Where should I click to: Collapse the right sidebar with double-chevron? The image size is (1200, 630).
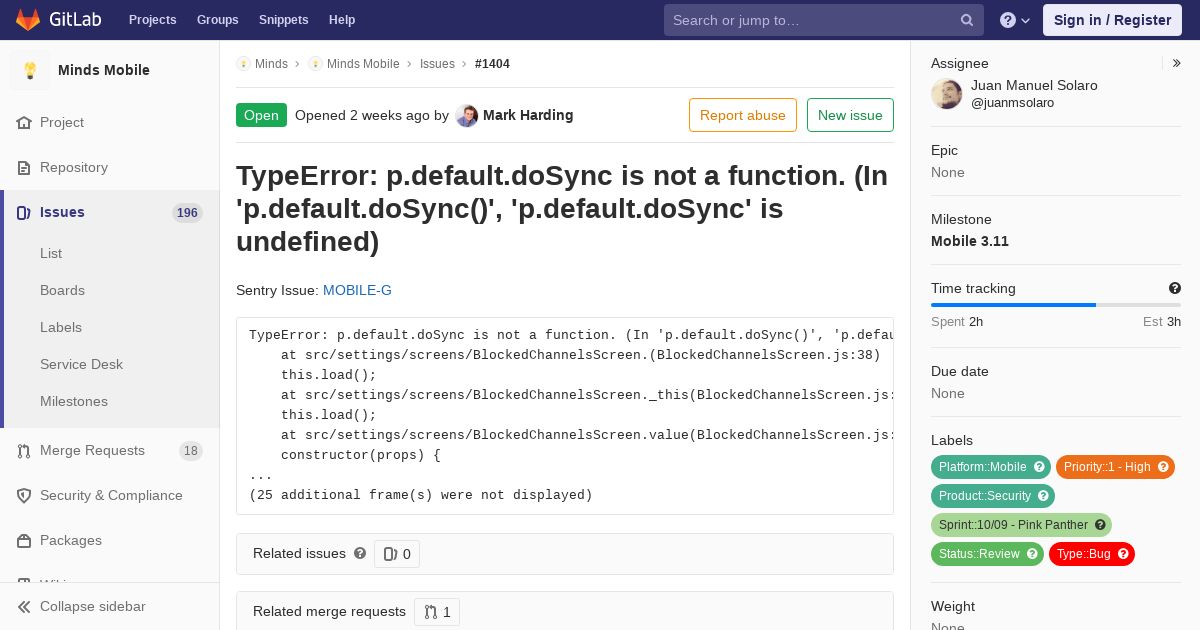1177,63
